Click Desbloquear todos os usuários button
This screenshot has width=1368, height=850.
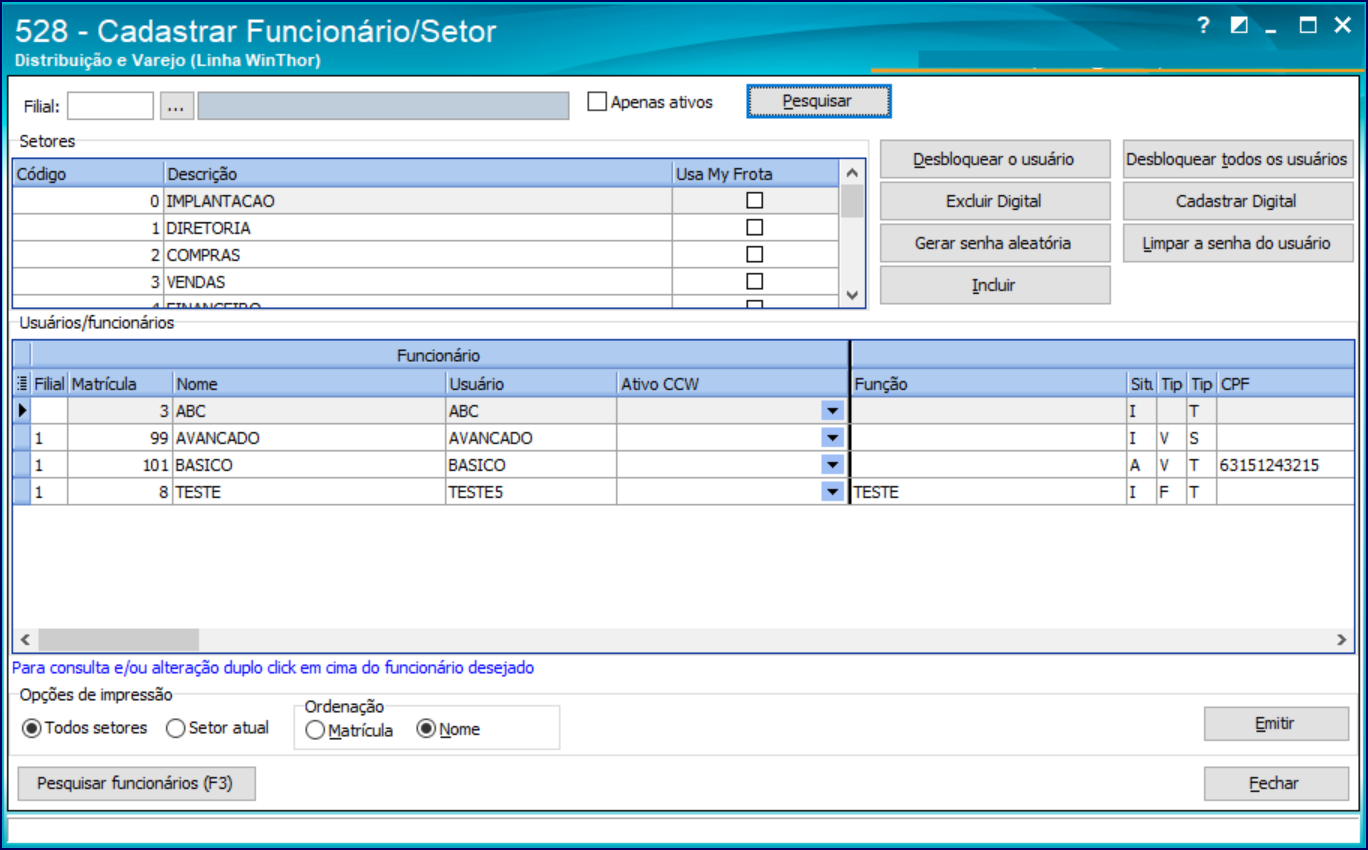pos(1238,159)
